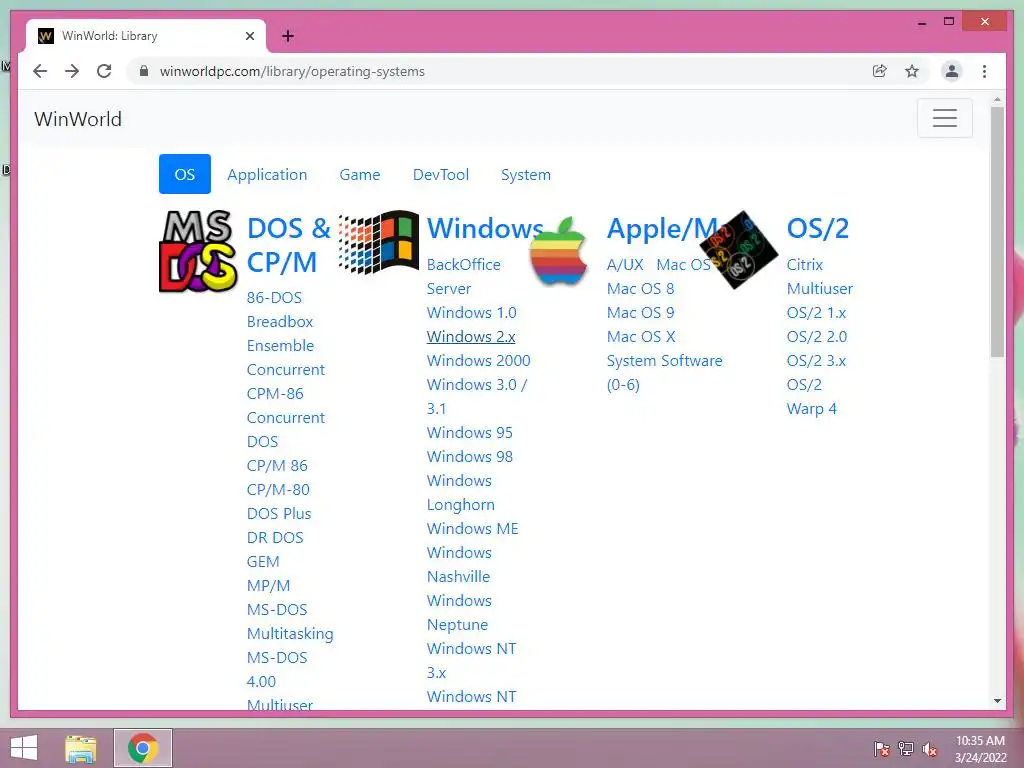Expand the hamburger navigation menu
Screen dimensions: 1024x768
pos(944,118)
